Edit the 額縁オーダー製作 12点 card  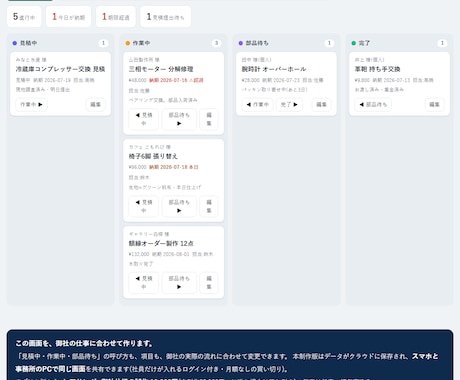209,283
